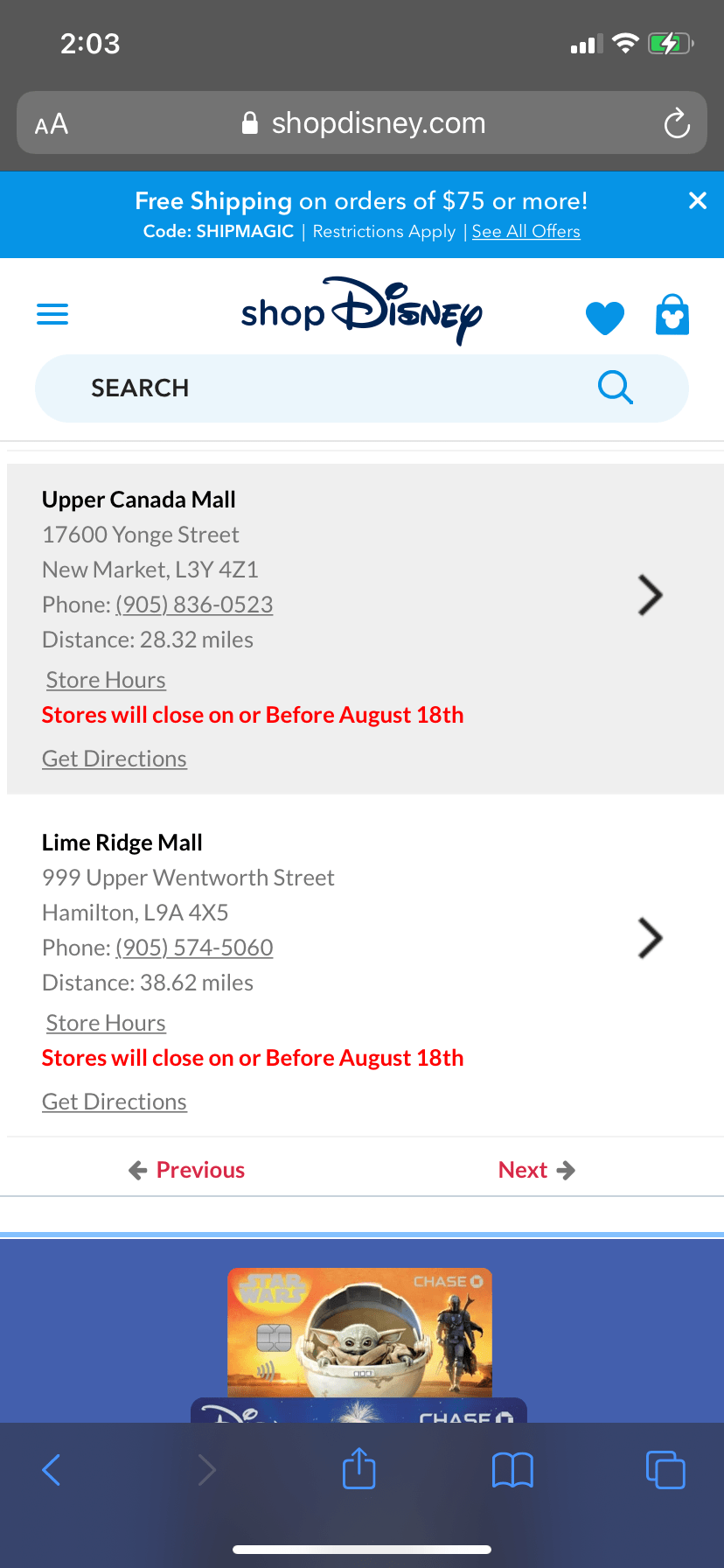
Task: Open the hamburger menu
Action: [52, 314]
